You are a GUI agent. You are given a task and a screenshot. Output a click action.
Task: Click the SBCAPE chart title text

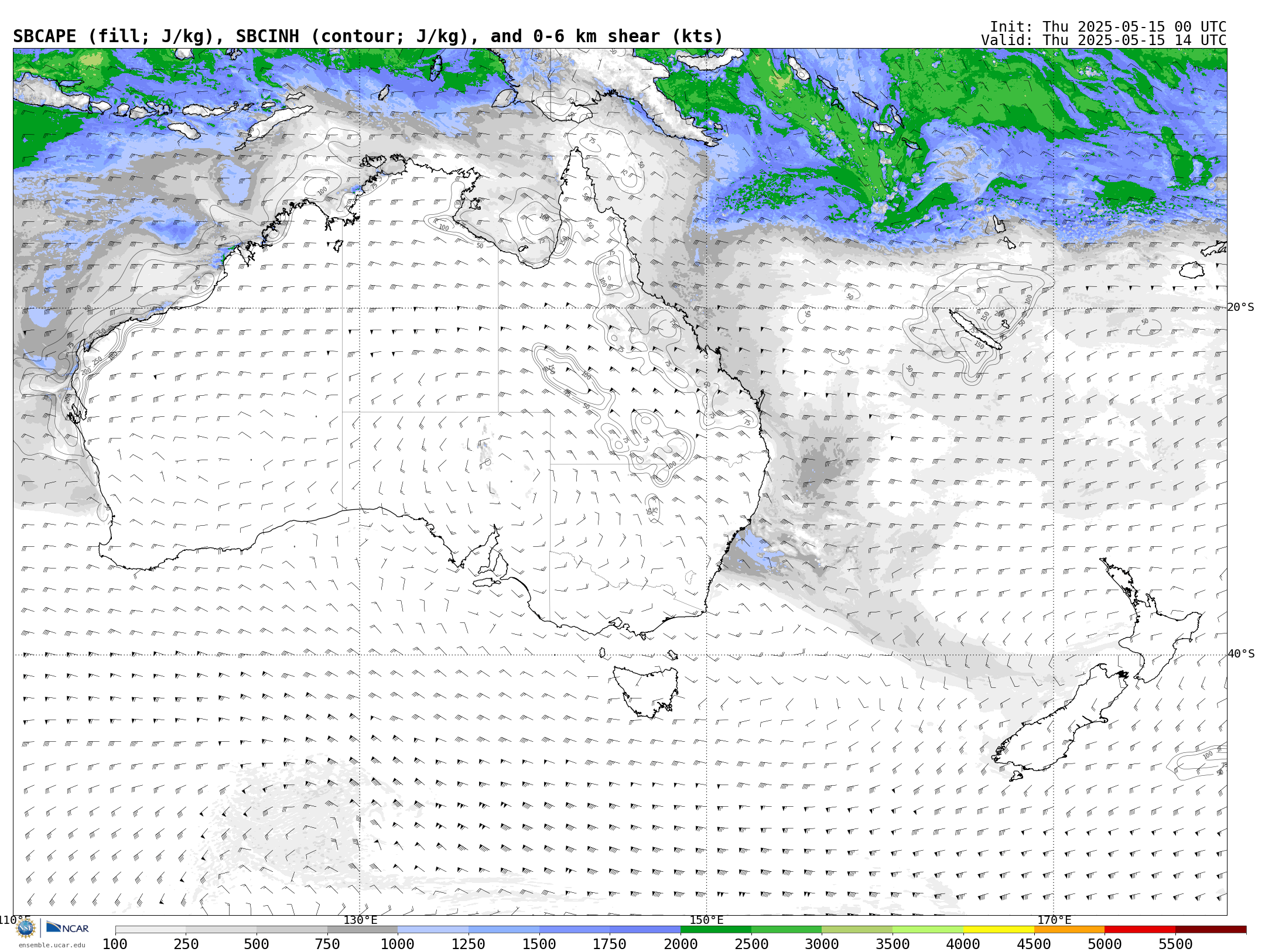click(368, 36)
